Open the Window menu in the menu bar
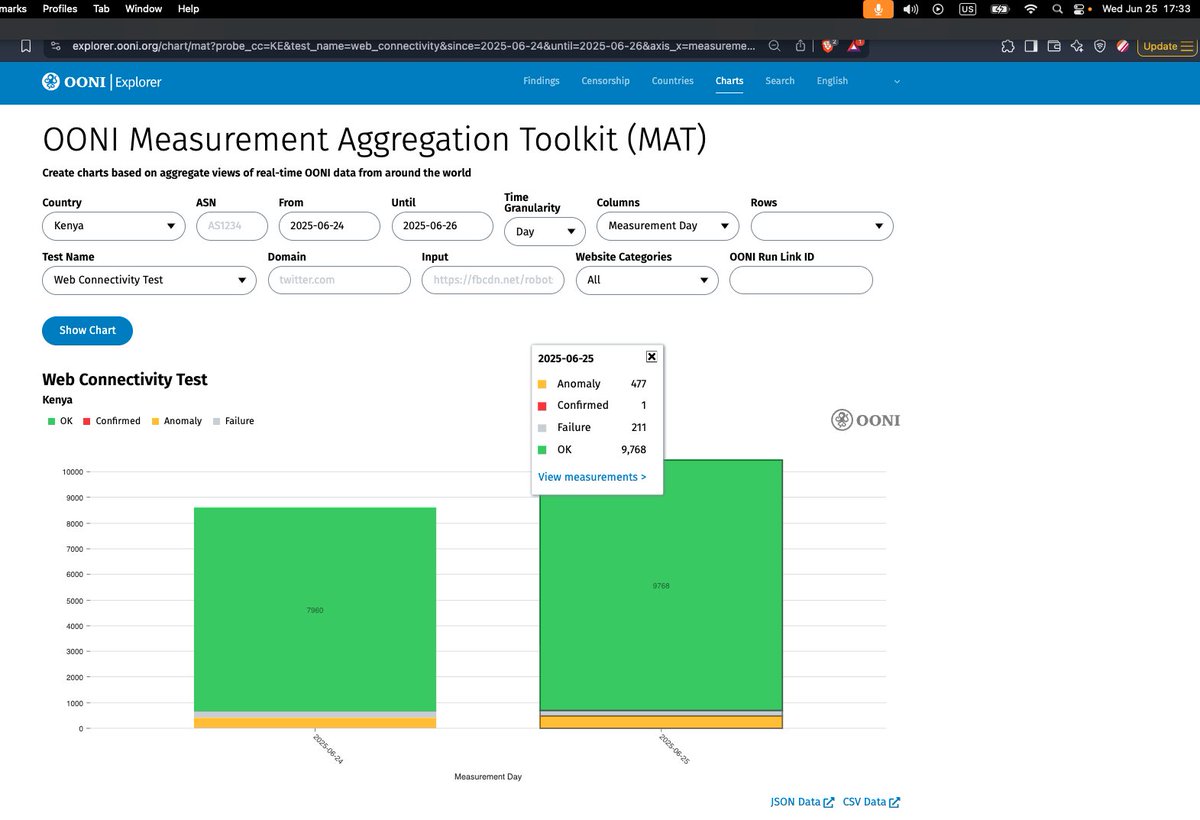1200x820 pixels. point(144,9)
